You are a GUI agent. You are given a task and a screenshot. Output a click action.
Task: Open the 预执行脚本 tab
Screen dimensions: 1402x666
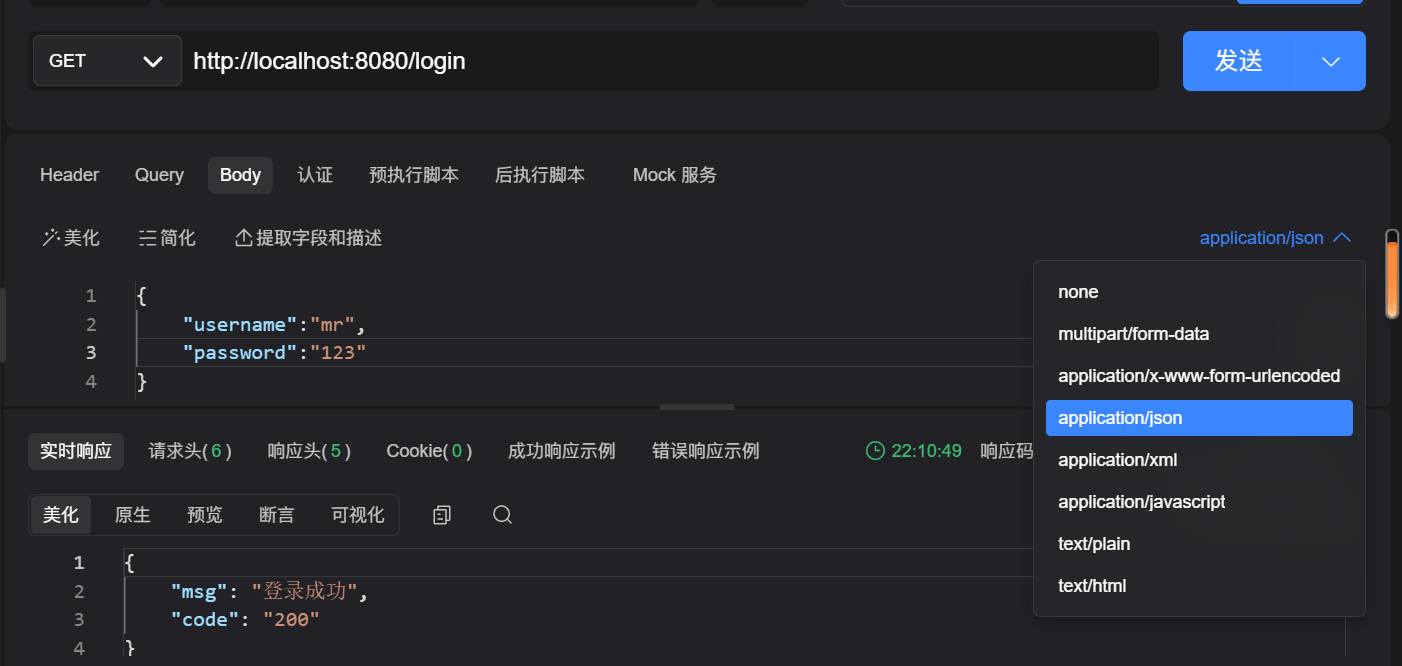click(414, 175)
